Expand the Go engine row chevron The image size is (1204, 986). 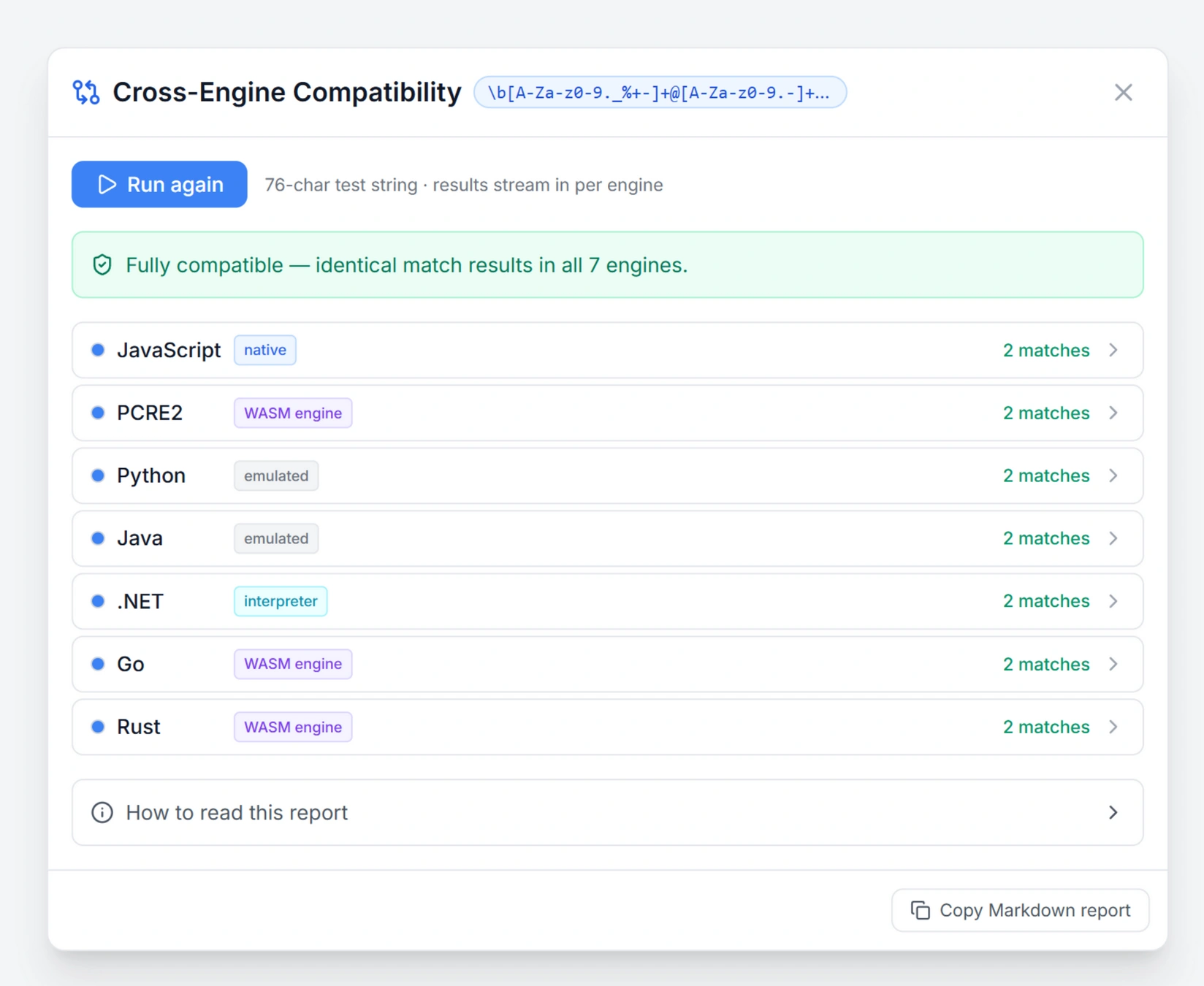[1113, 664]
